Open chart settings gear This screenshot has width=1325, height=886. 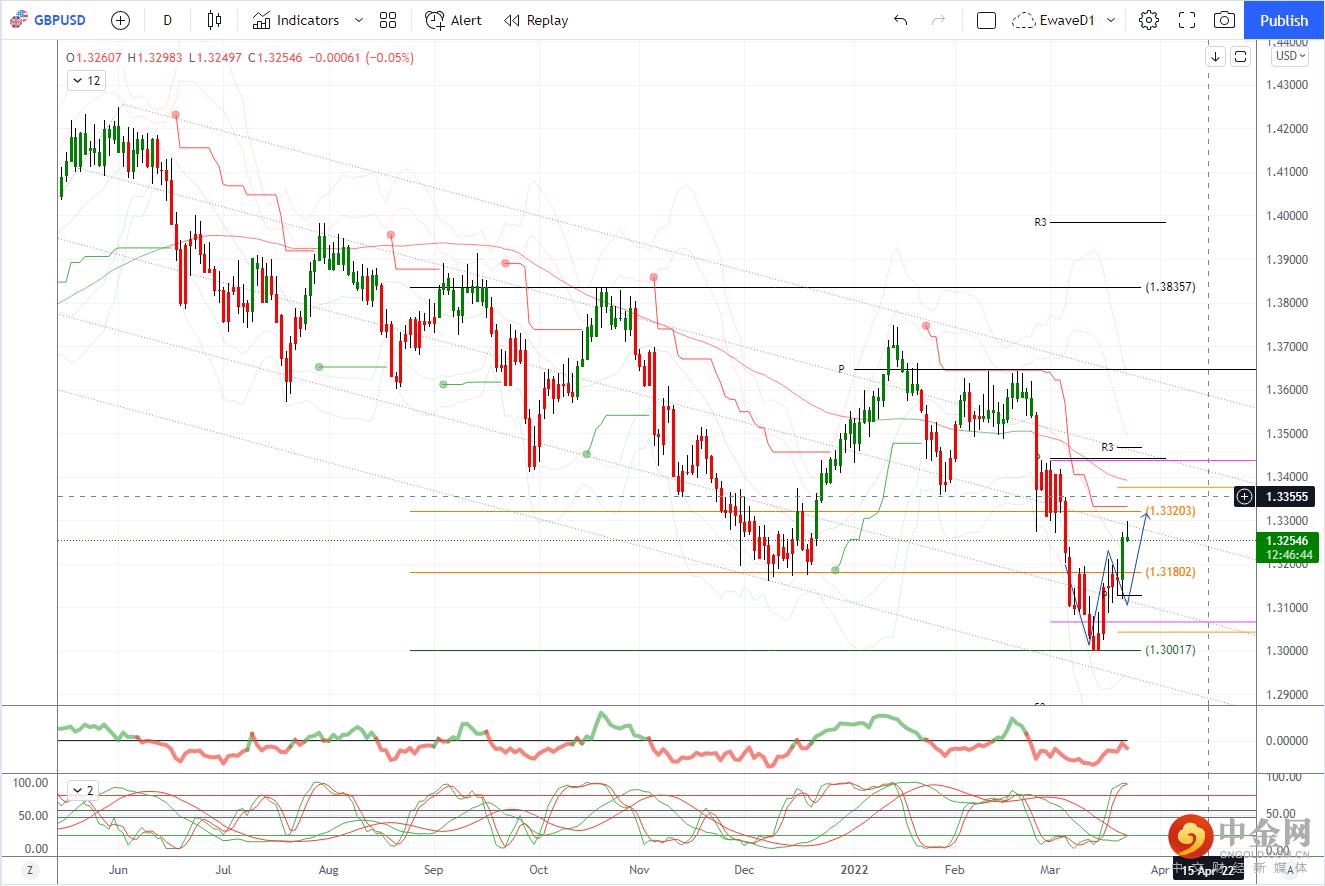pos(1148,20)
